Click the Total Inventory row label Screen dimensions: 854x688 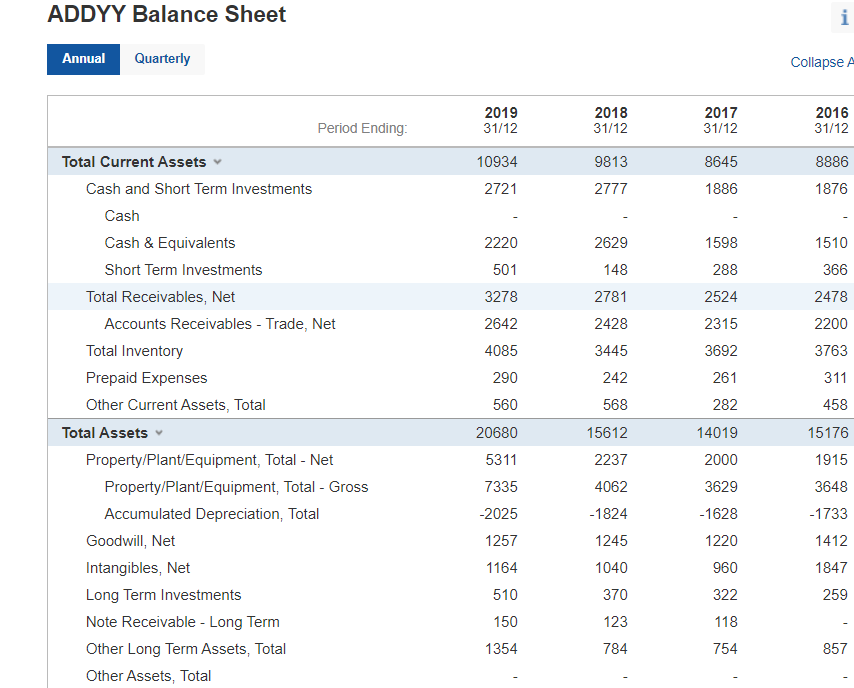click(135, 351)
